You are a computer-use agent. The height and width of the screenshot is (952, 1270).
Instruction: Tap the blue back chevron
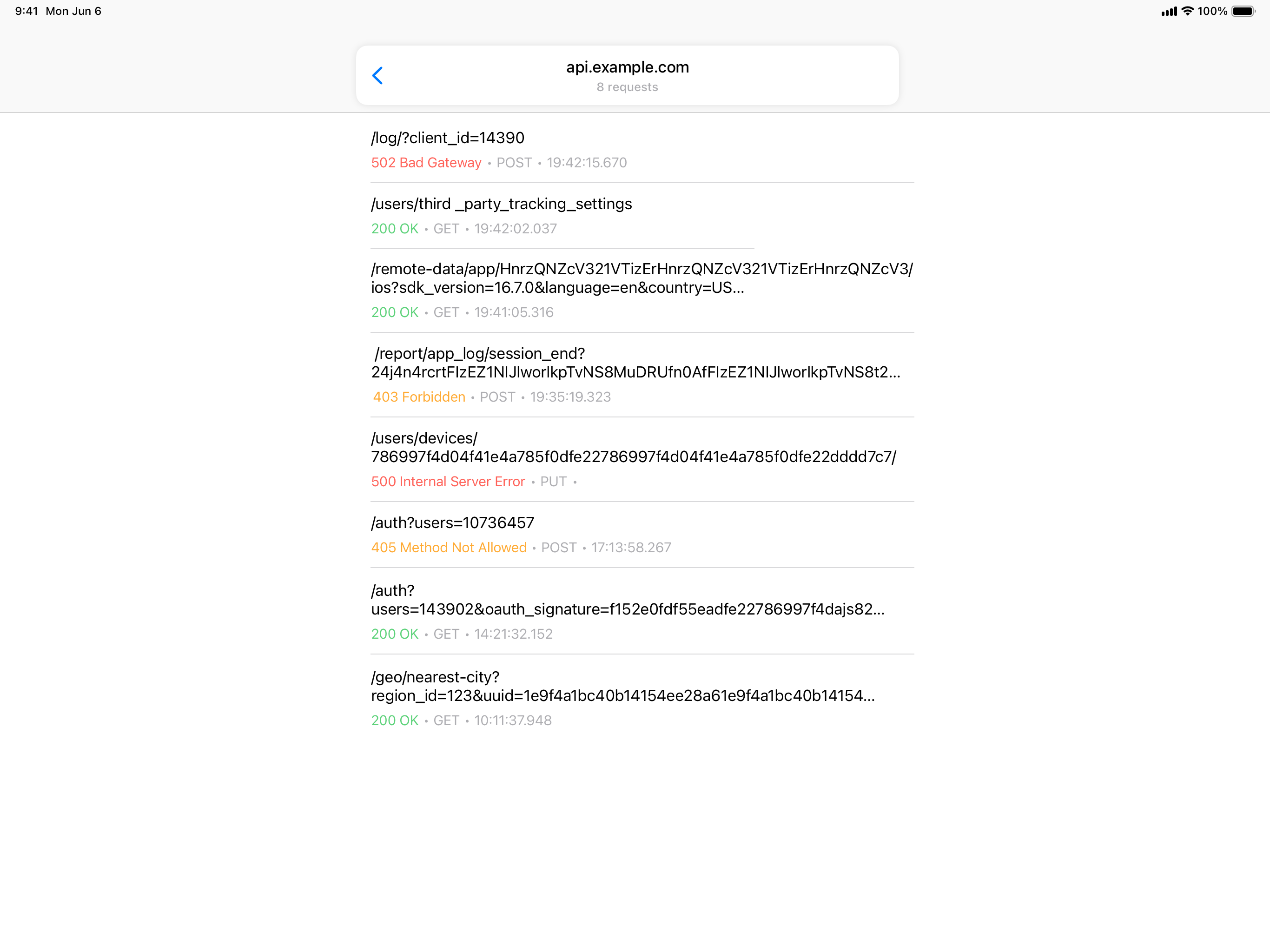click(x=378, y=75)
